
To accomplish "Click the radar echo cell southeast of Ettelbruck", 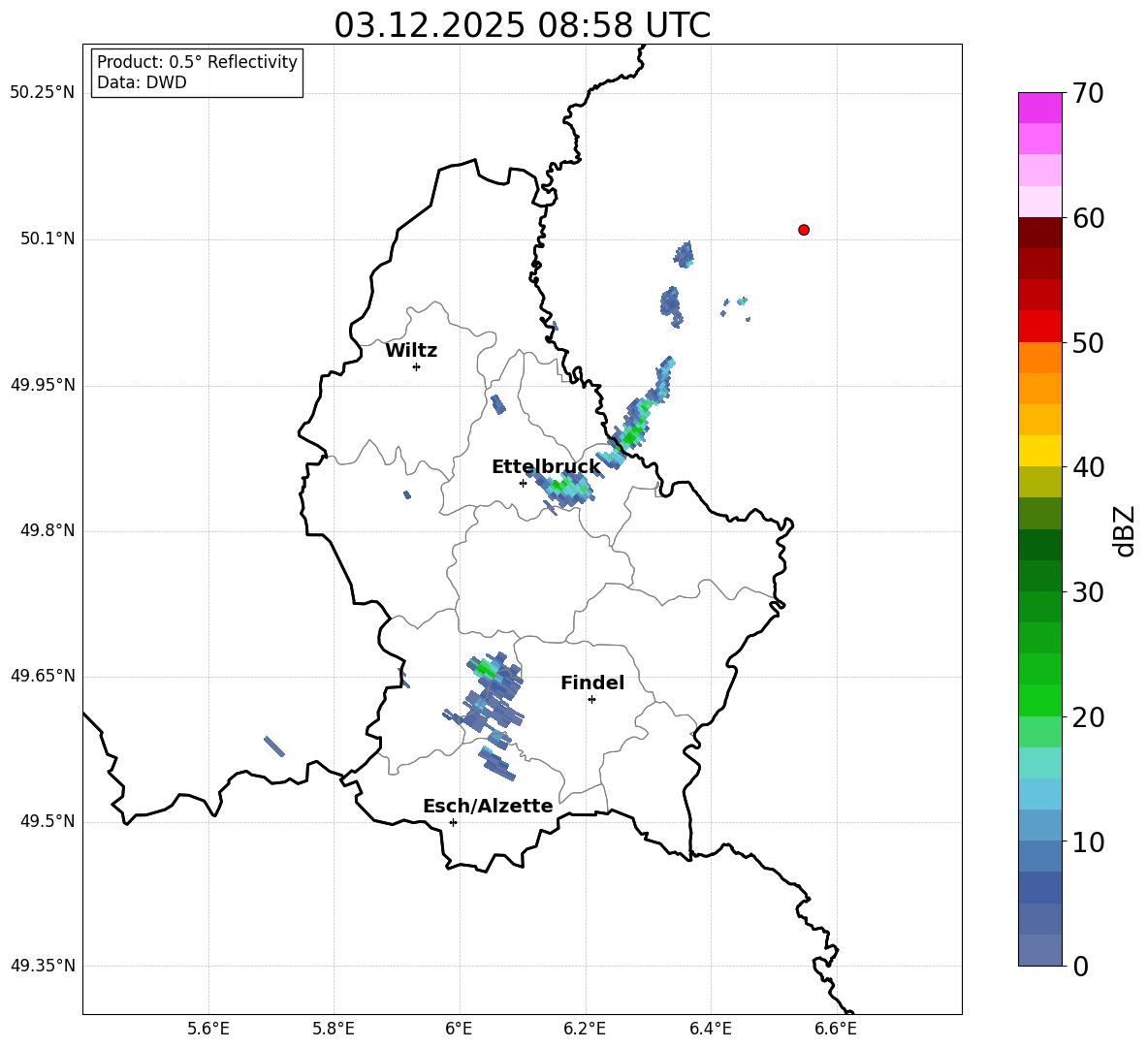I will [x=563, y=490].
